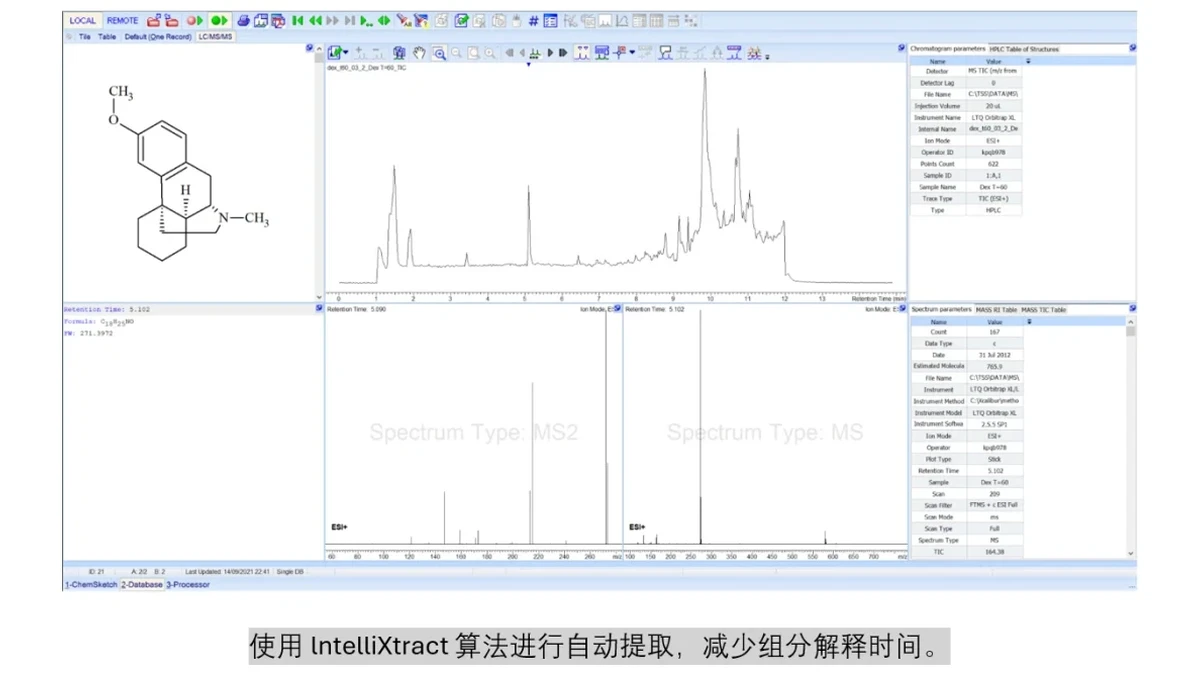This screenshot has width=1200, height=675.
Task: Select the Sample Name row value Dex T=60
Action: [x=994, y=187]
